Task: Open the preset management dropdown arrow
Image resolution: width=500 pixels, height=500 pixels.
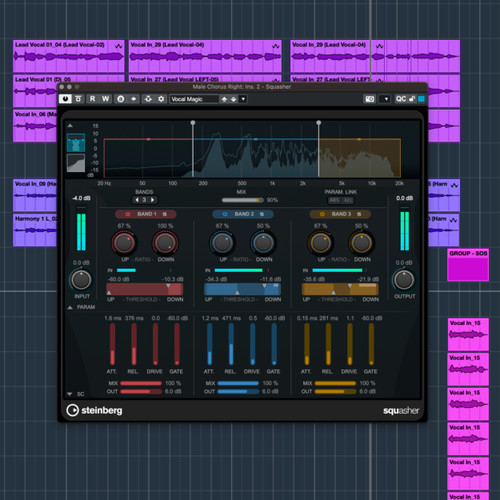Action: (x=243, y=99)
